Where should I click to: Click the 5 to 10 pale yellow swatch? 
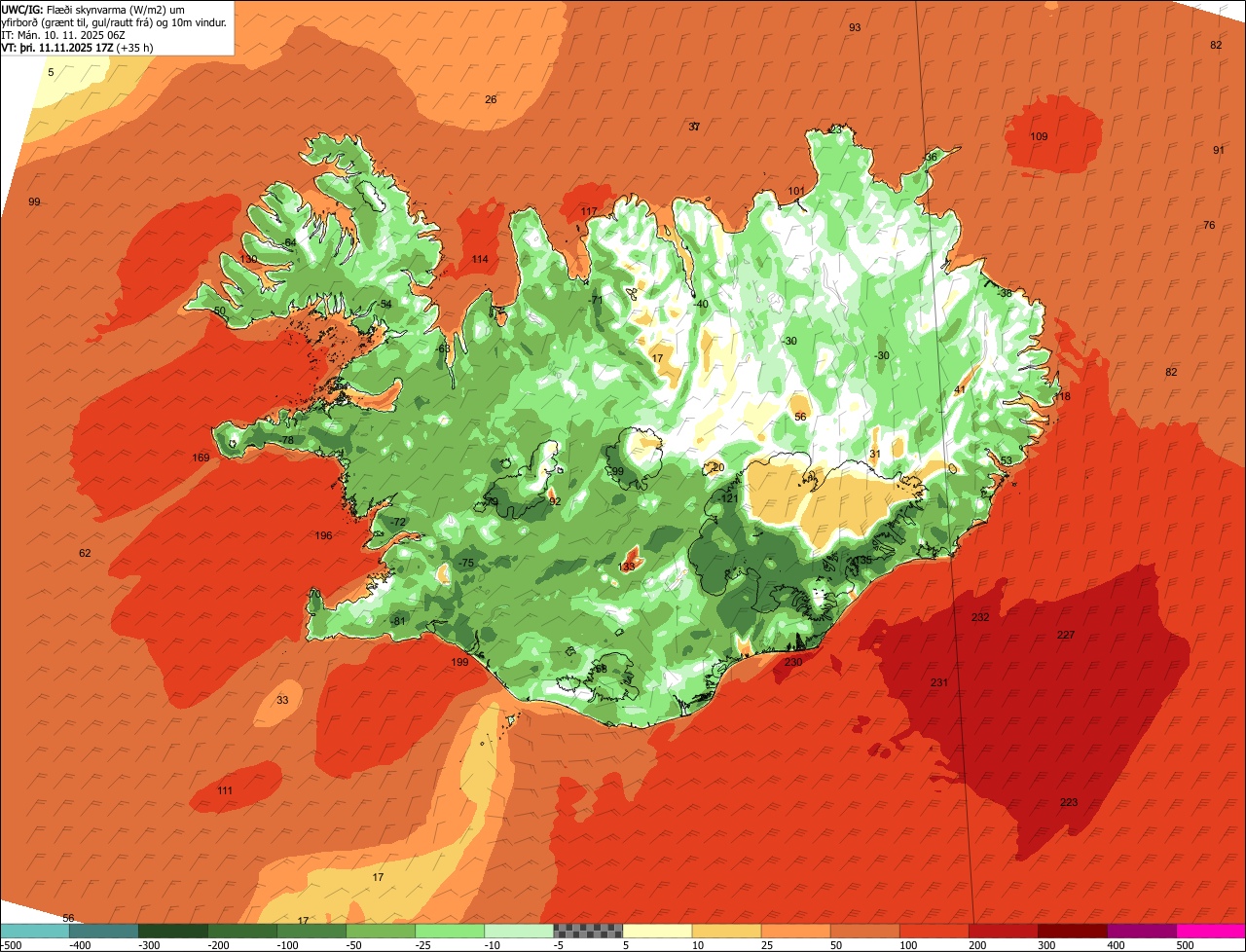coord(657,931)
